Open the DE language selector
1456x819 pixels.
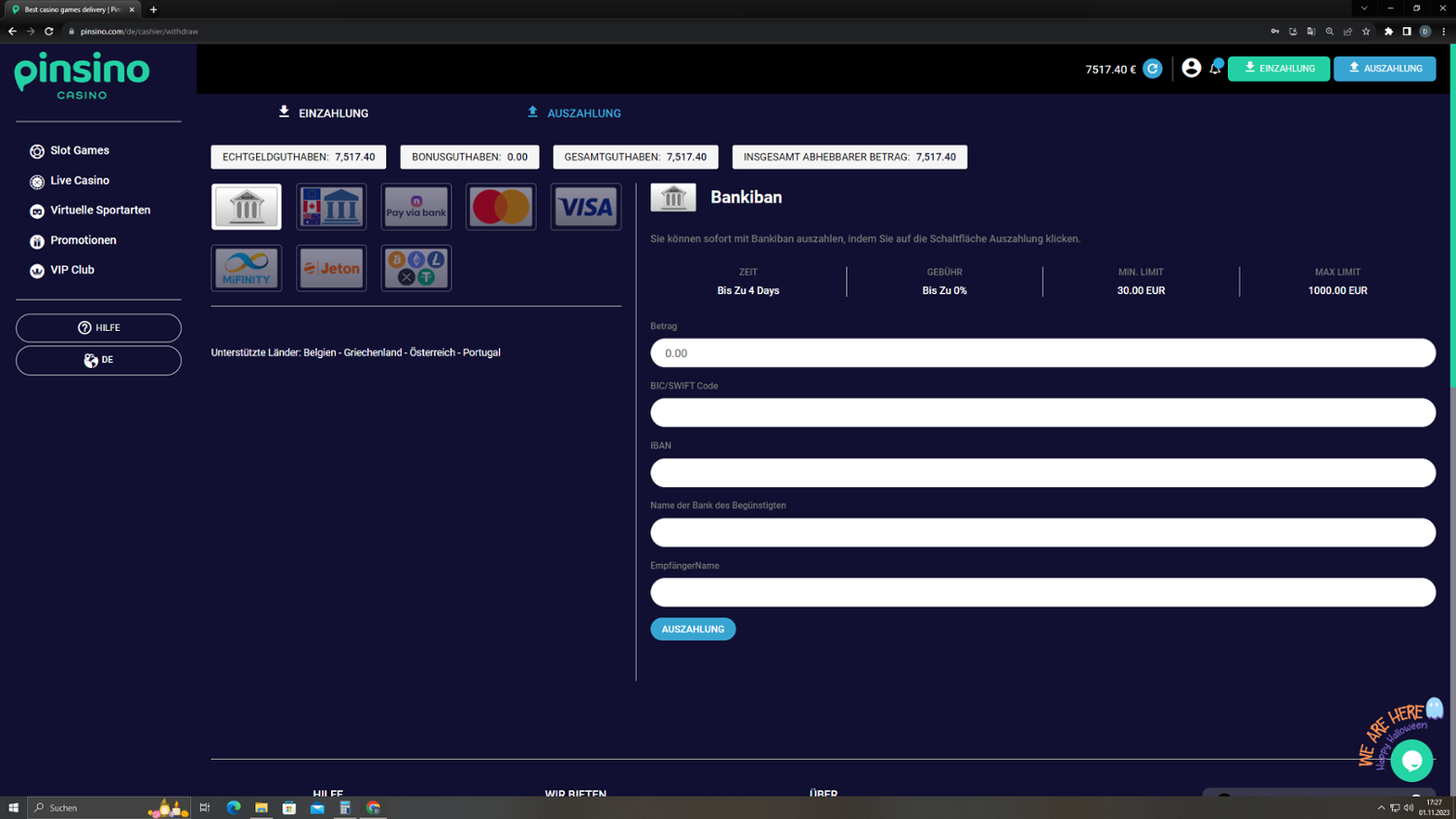[x=98, y=360]
